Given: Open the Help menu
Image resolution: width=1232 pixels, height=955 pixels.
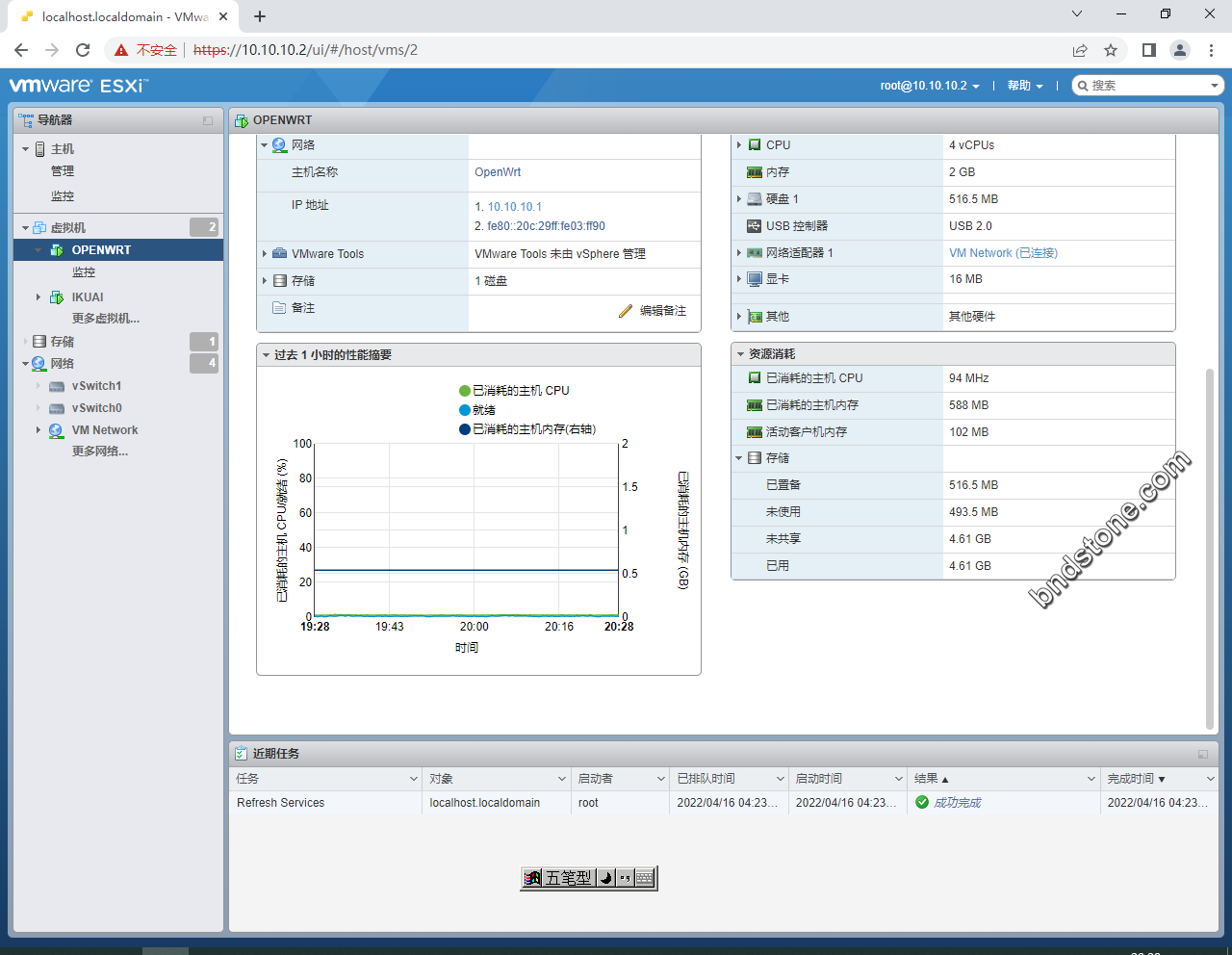Looking at the screenshot, I should point(1025,86).
